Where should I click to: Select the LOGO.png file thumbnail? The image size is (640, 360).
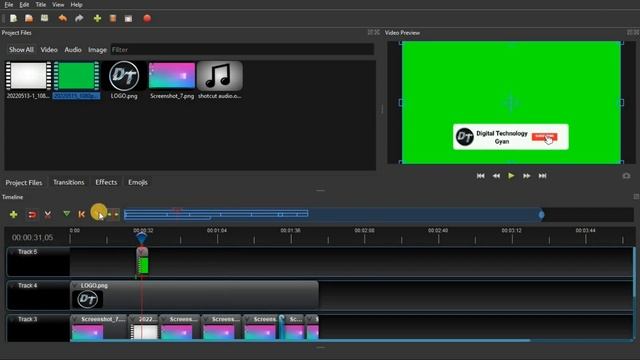point(124,76)
